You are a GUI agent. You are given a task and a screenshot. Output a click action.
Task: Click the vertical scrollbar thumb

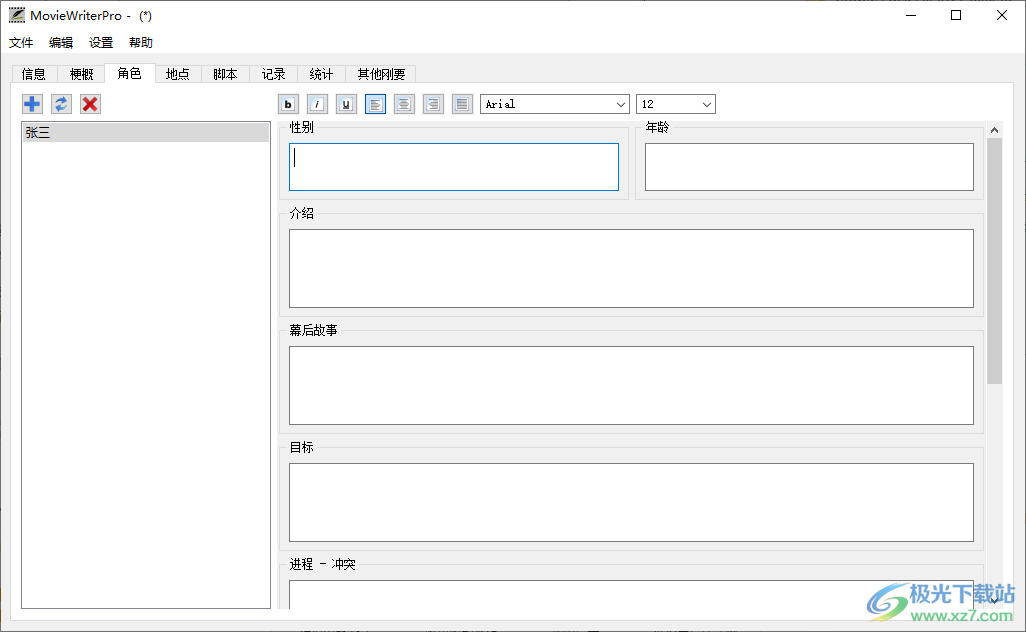pos(994,261)
